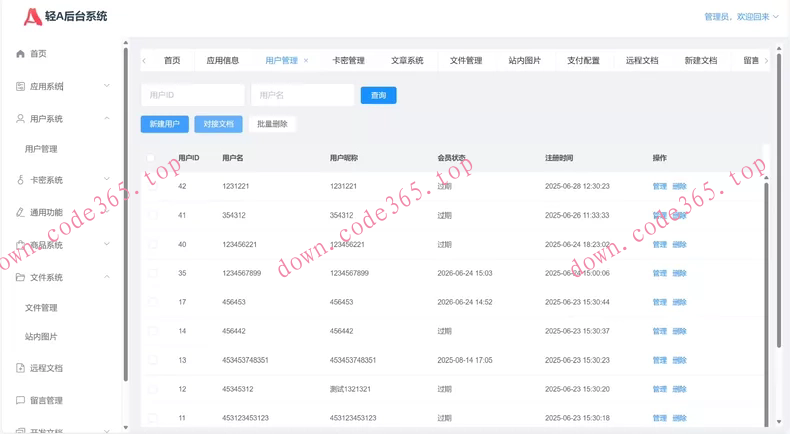The height and width of the screenshot is (434, 790).
Task: Click the sidebar vertical scrollbar
Action: (x=125, y=214)
